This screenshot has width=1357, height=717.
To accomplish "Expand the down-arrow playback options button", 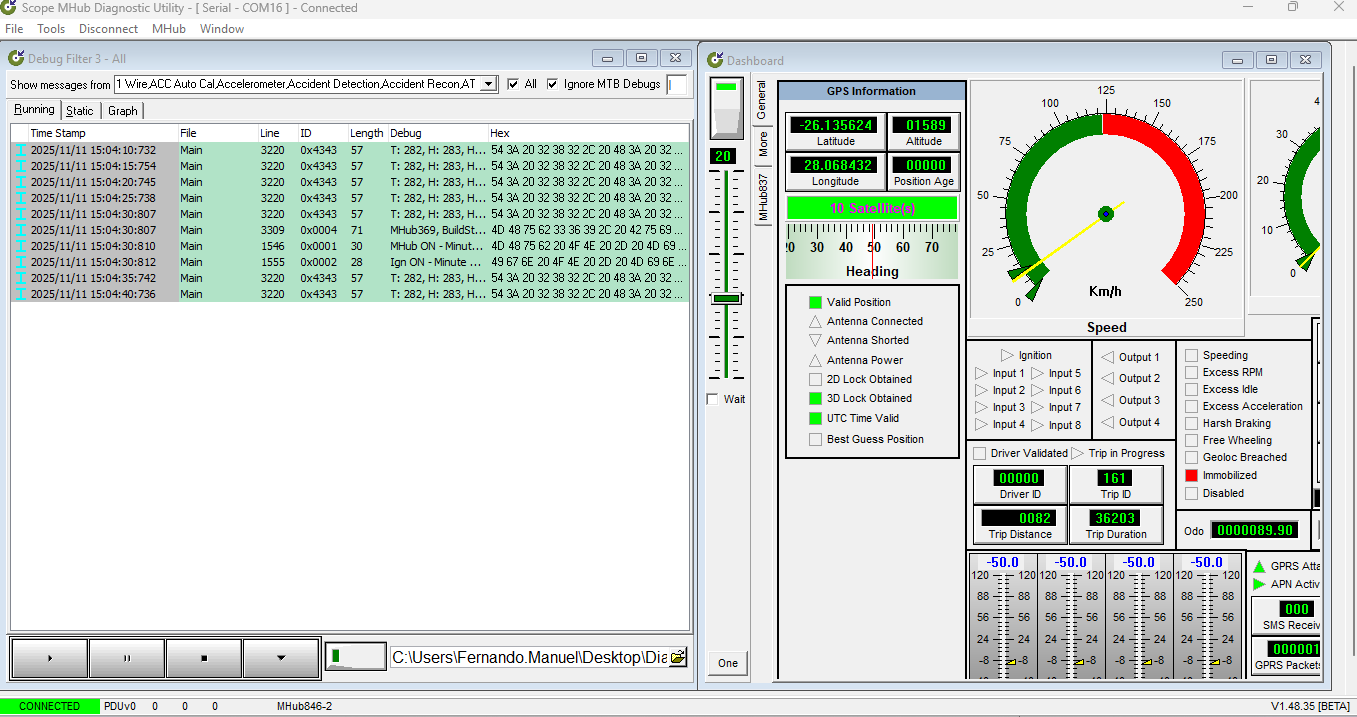I will point(281,658).
